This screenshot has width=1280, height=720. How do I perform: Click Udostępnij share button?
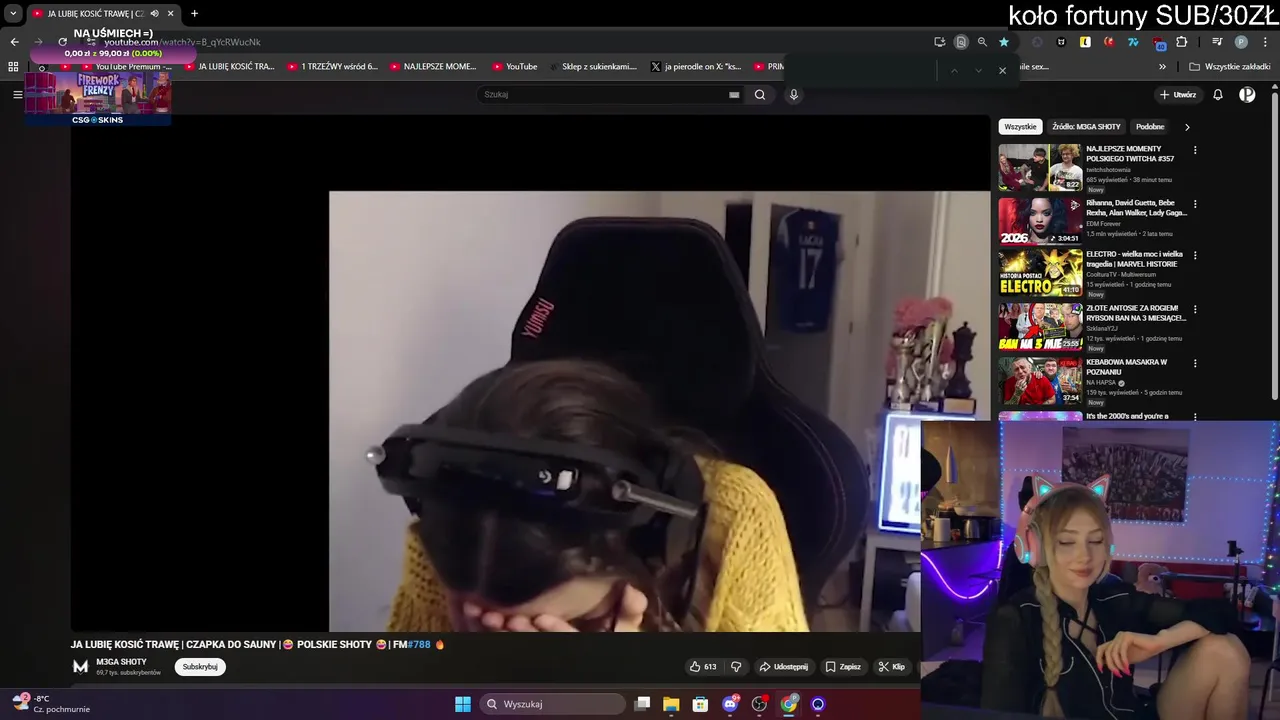pyautogui.click(x=783, y=667)
